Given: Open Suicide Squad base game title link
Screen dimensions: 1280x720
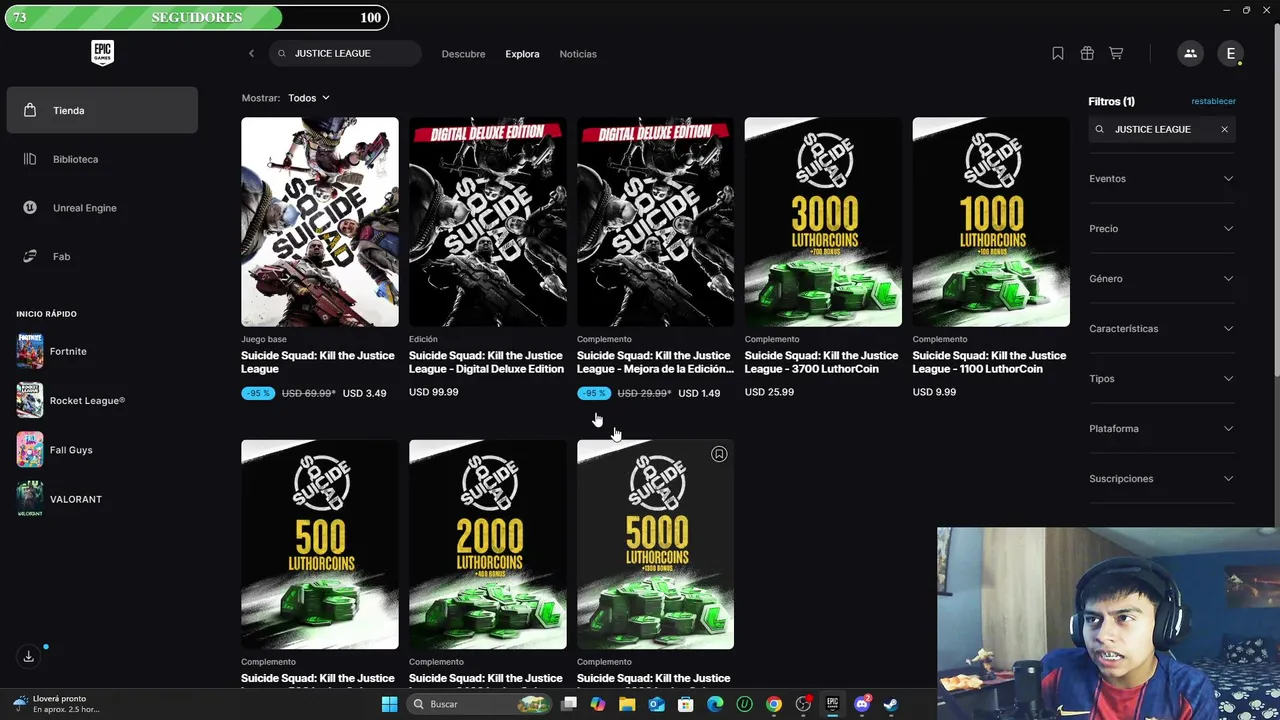Looking at the screenshot, I should click(317, 362).
